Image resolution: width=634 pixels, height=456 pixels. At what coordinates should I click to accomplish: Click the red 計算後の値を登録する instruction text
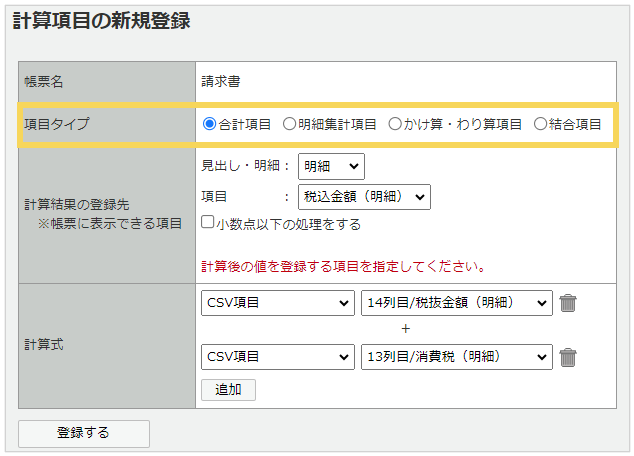(x=343, y=267)
